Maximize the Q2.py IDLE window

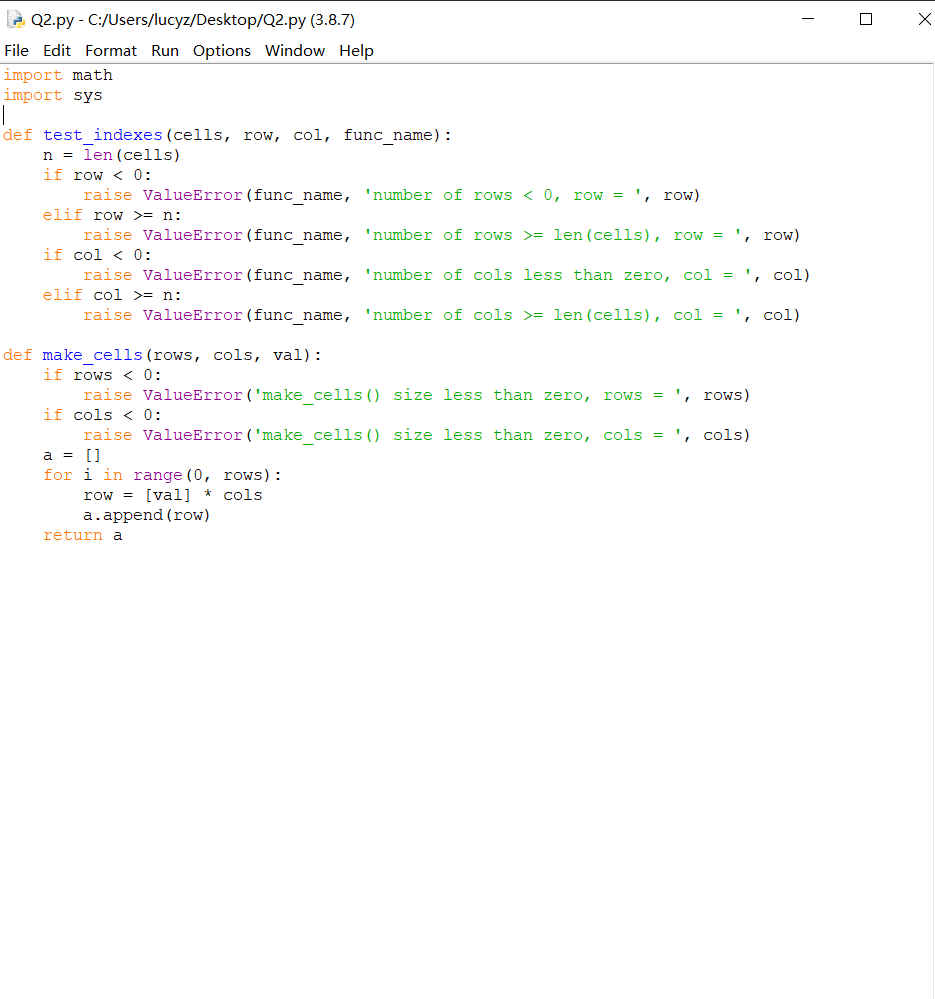(x=866, y=19)
